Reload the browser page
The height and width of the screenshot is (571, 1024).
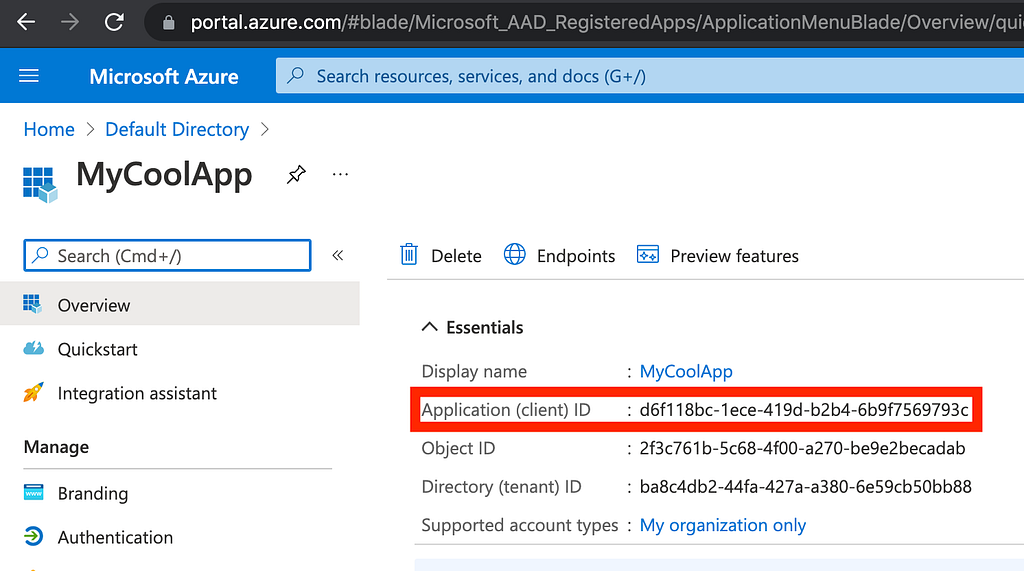[114, 21]
